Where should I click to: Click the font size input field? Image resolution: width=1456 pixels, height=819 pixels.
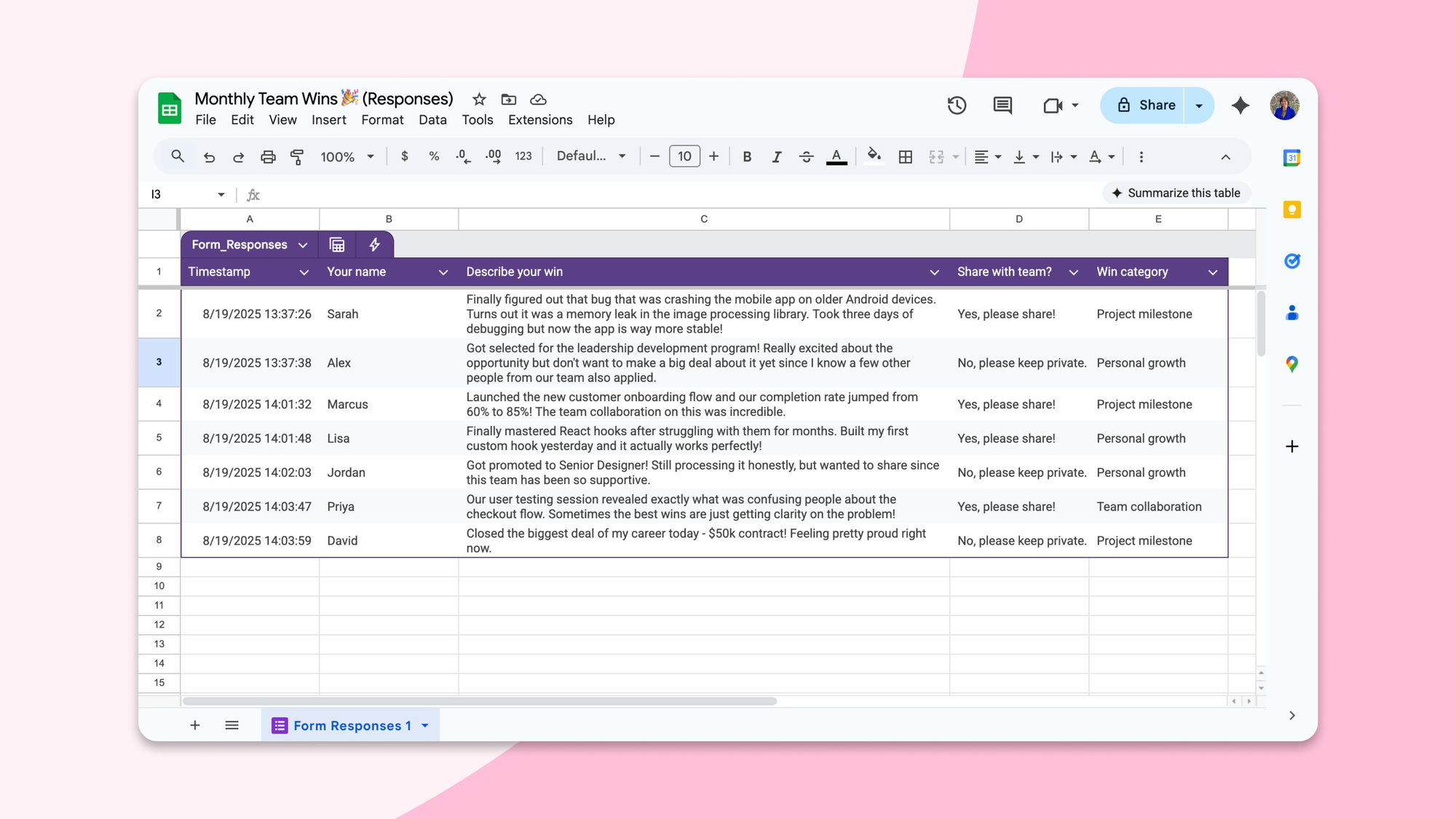click(x=684, y=157)
